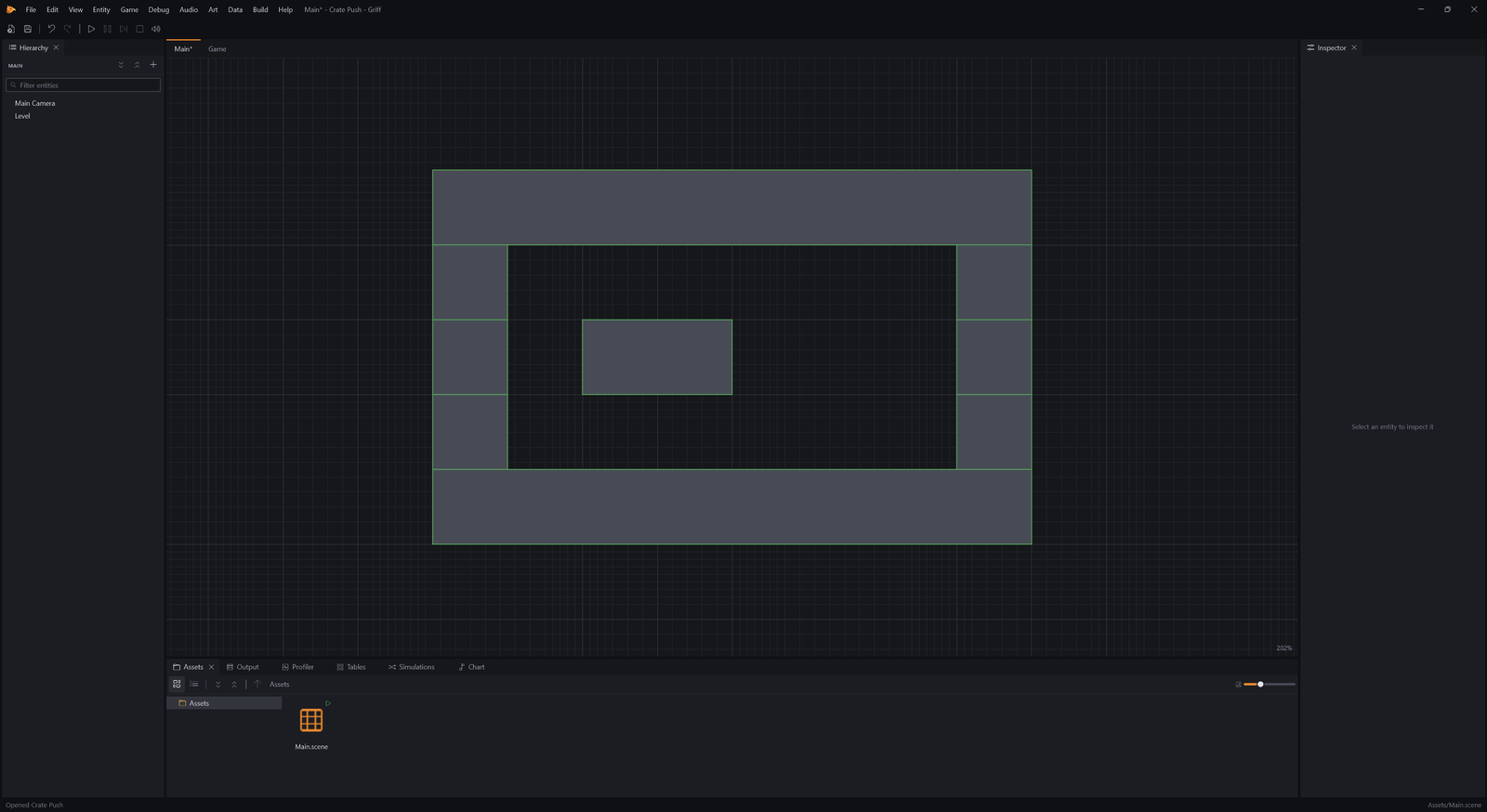
Task: Select the Main* scene tab
Action: pos(183,49)
